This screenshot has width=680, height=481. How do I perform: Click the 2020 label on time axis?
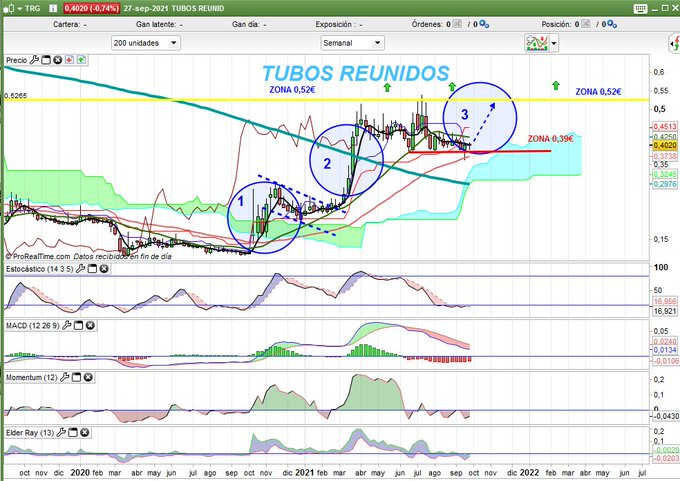pyautogui.click(x=80, y=472)
